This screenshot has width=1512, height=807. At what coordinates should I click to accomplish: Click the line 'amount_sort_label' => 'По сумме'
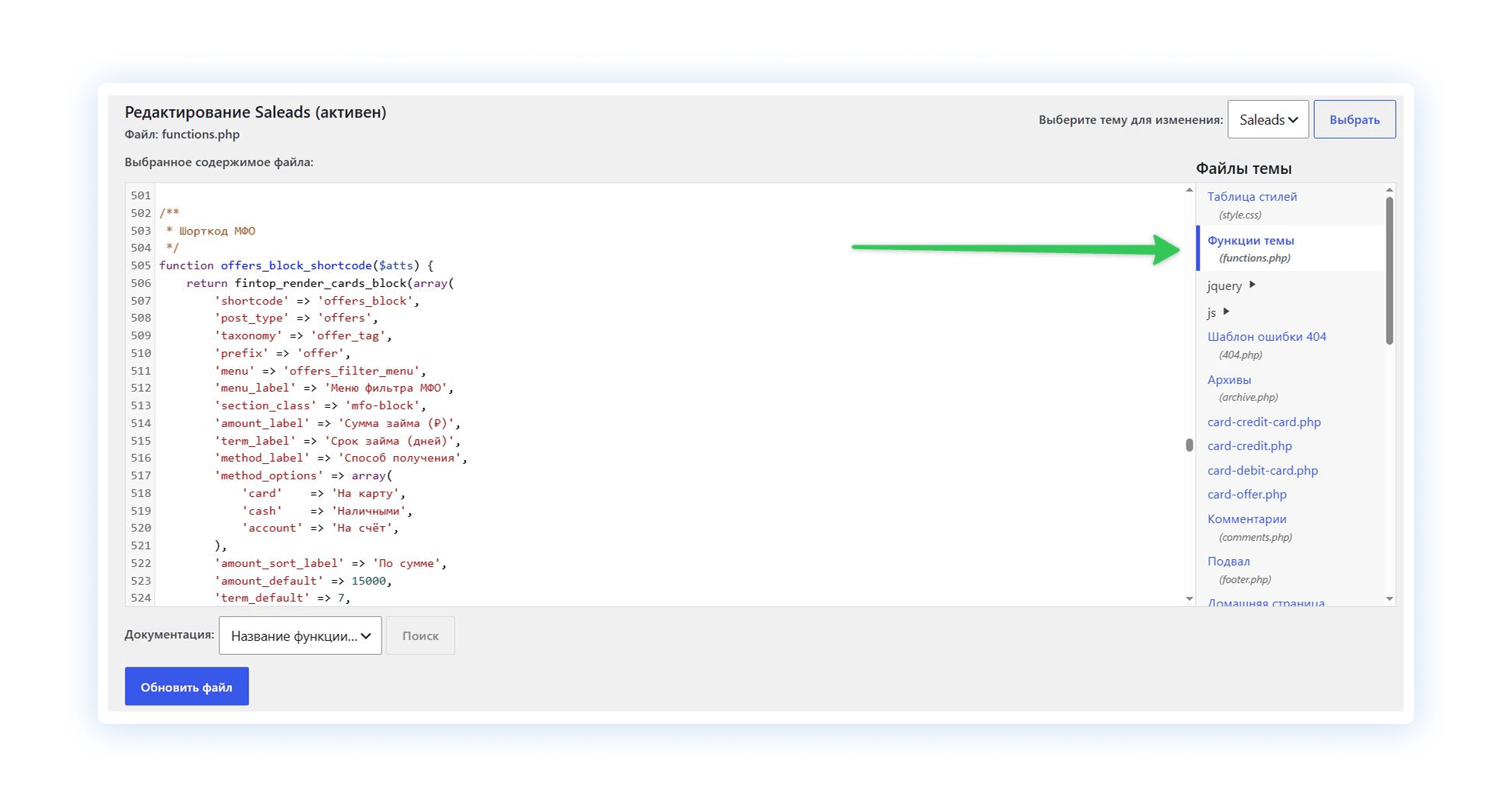(x=330, y=563)
